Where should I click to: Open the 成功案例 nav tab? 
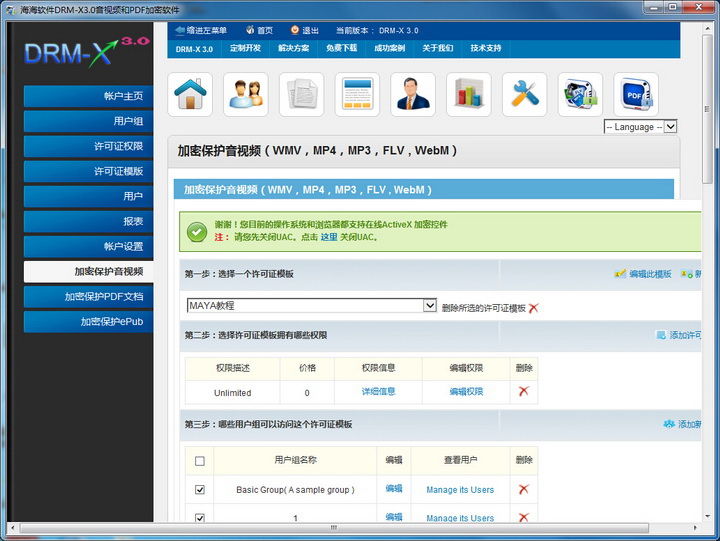390,48
